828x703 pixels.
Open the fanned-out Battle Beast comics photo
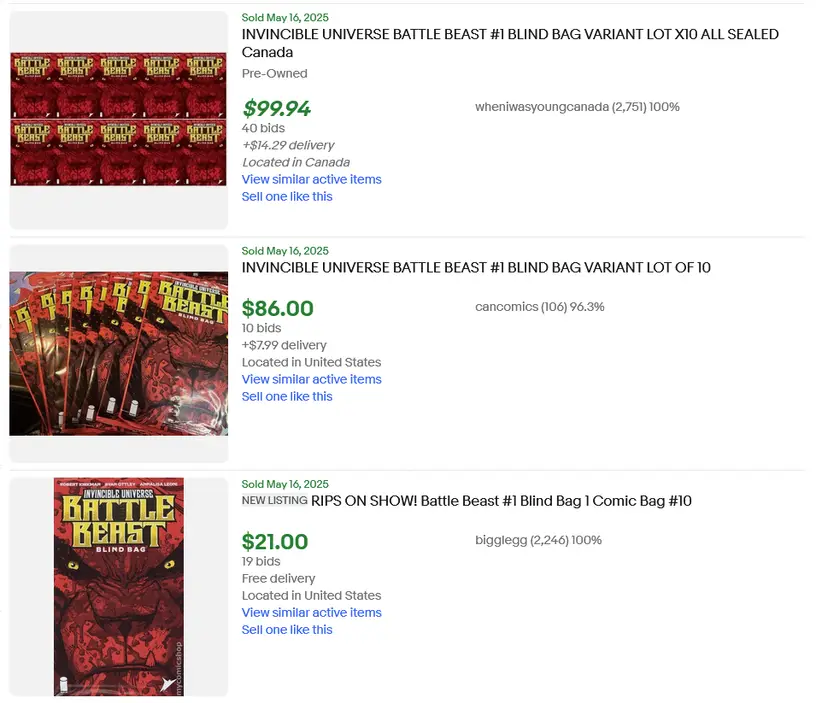pyautogui.click(x=118, y=352)
